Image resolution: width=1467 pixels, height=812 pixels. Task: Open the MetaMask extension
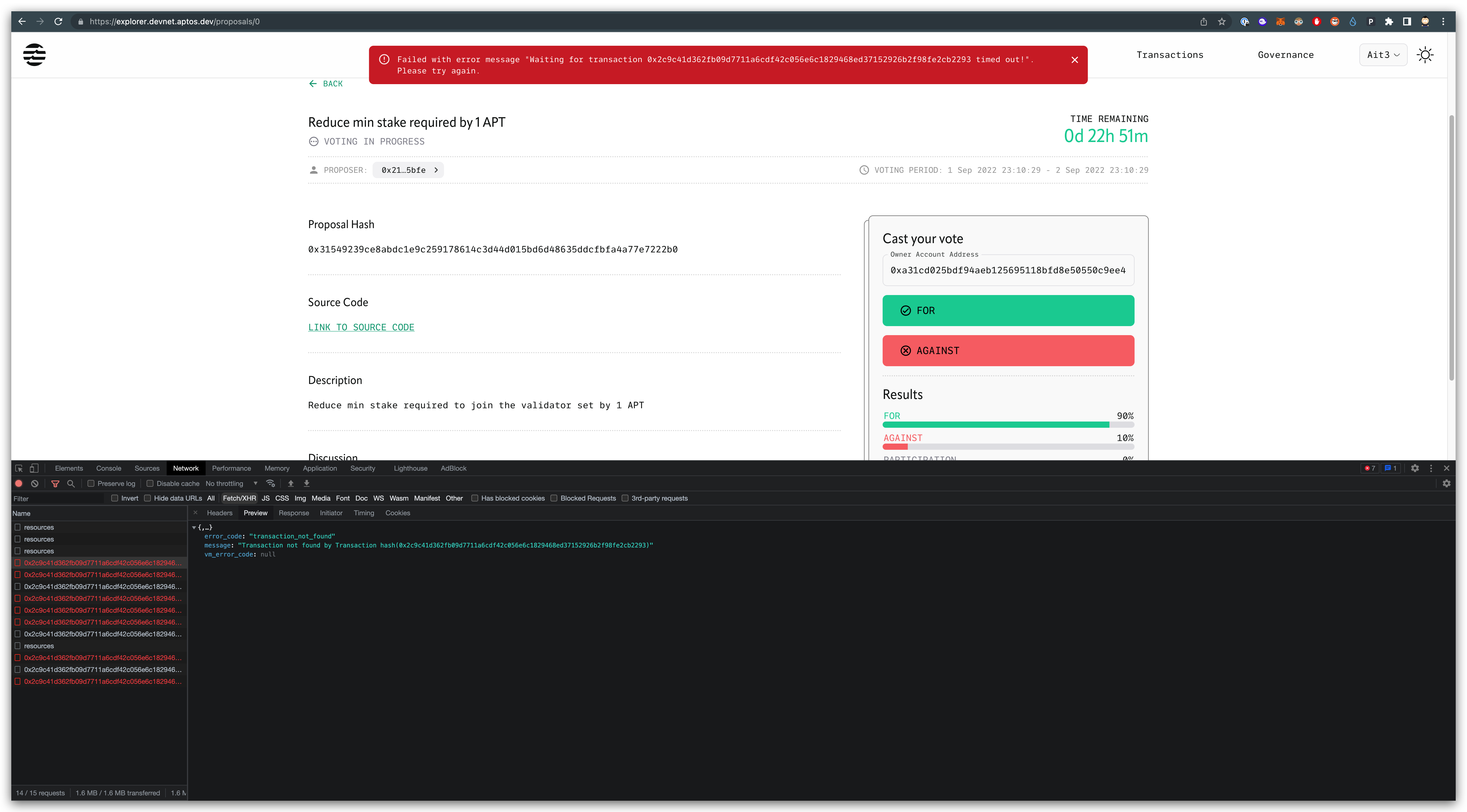tap(1281, 21)
